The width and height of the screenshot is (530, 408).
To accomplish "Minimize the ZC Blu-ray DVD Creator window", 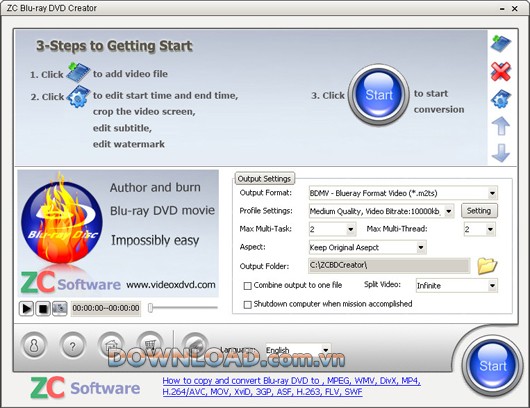I will 502,8.
